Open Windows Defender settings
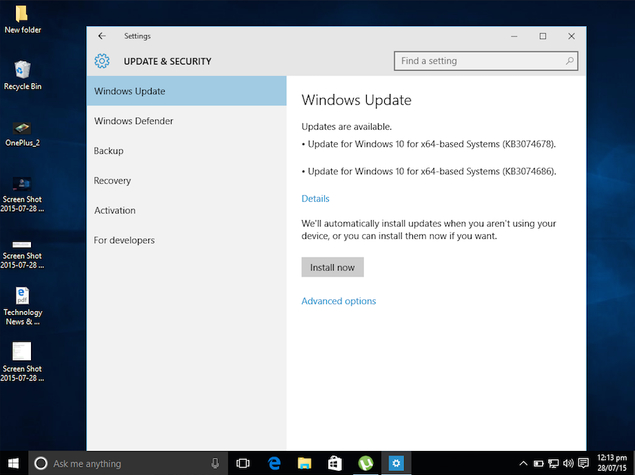The image size is (635, 475). (x=186, y=121)
